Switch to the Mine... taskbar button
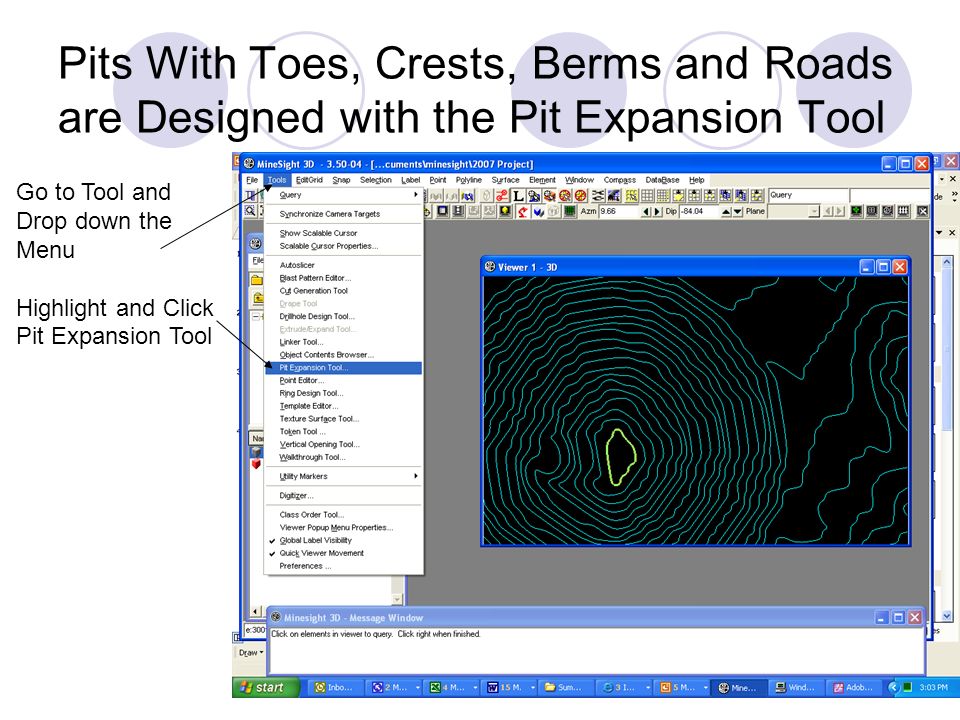 point(738,688)
